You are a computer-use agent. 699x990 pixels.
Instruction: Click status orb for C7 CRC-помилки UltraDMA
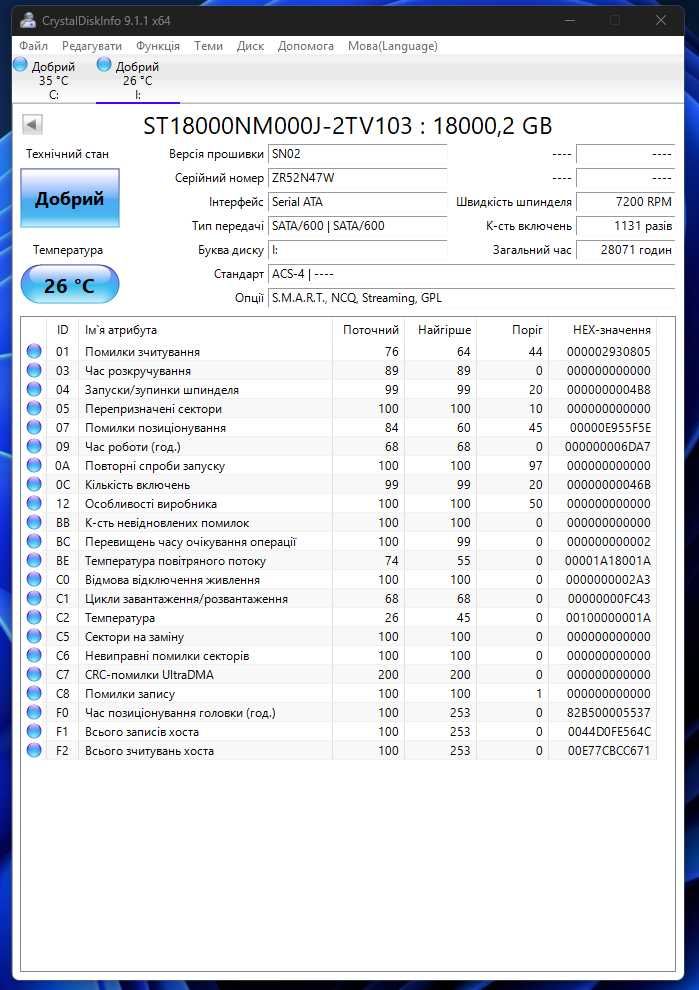coord(34,674)
